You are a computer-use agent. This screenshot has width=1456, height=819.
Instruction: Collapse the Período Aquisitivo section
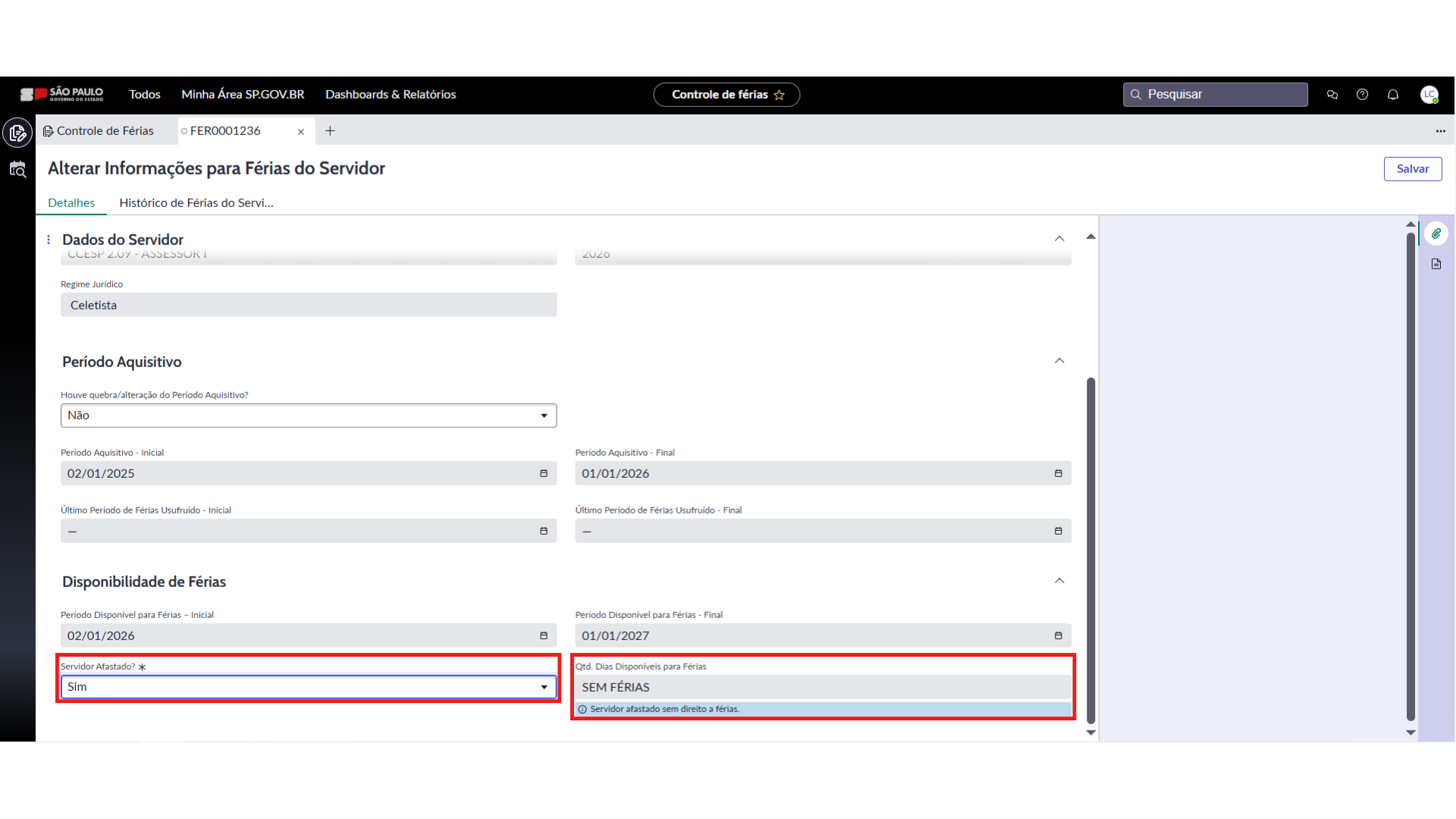point(1059,361)
